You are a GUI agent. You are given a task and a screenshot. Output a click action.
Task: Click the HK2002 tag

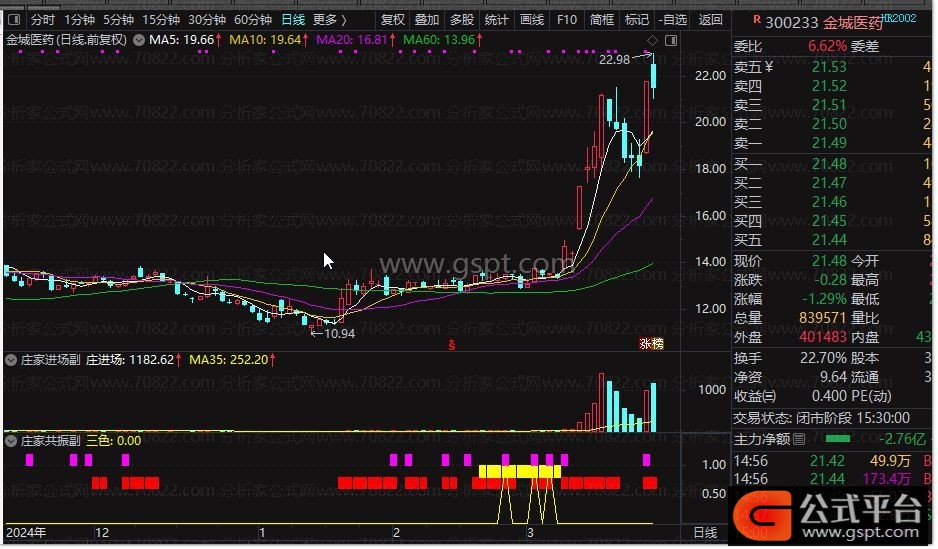(899, 18)
